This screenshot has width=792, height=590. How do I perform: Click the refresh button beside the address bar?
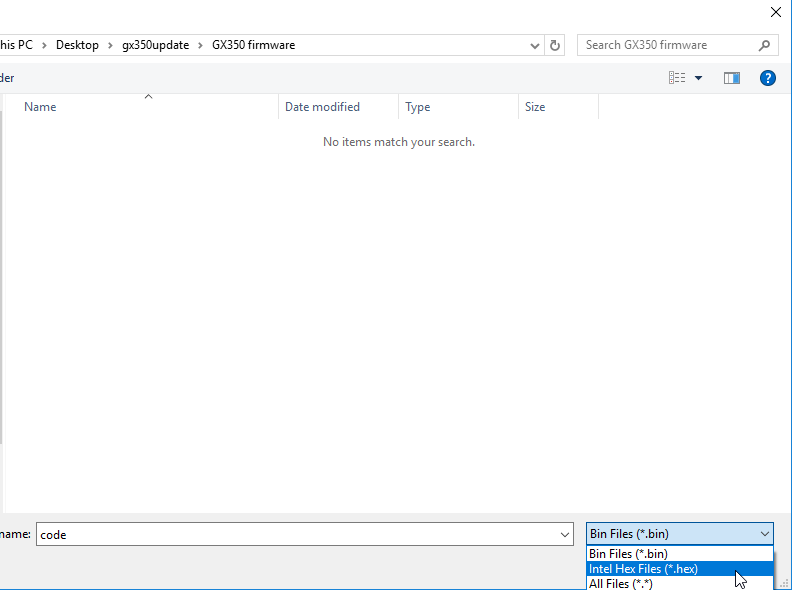point(555,45)
